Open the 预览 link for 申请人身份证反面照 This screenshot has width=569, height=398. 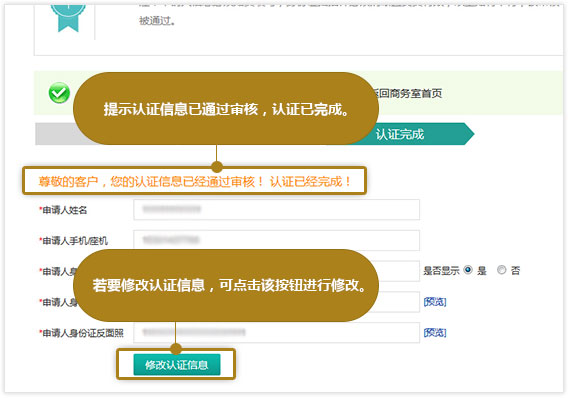[x=435, y=332]
